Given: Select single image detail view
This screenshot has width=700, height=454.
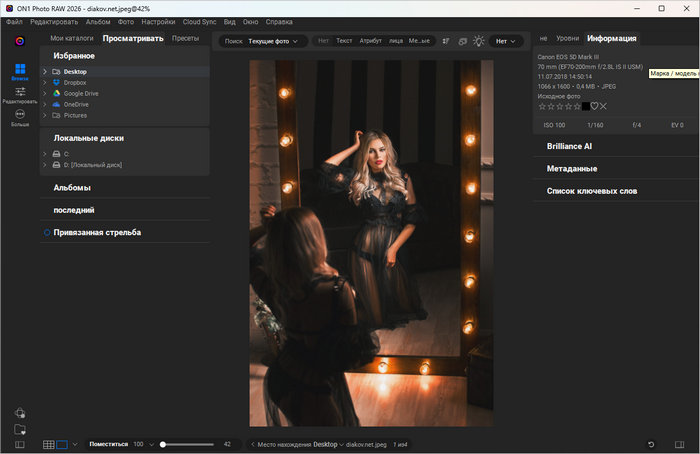Looking at the screenshot, I should [x=62, y=444].
